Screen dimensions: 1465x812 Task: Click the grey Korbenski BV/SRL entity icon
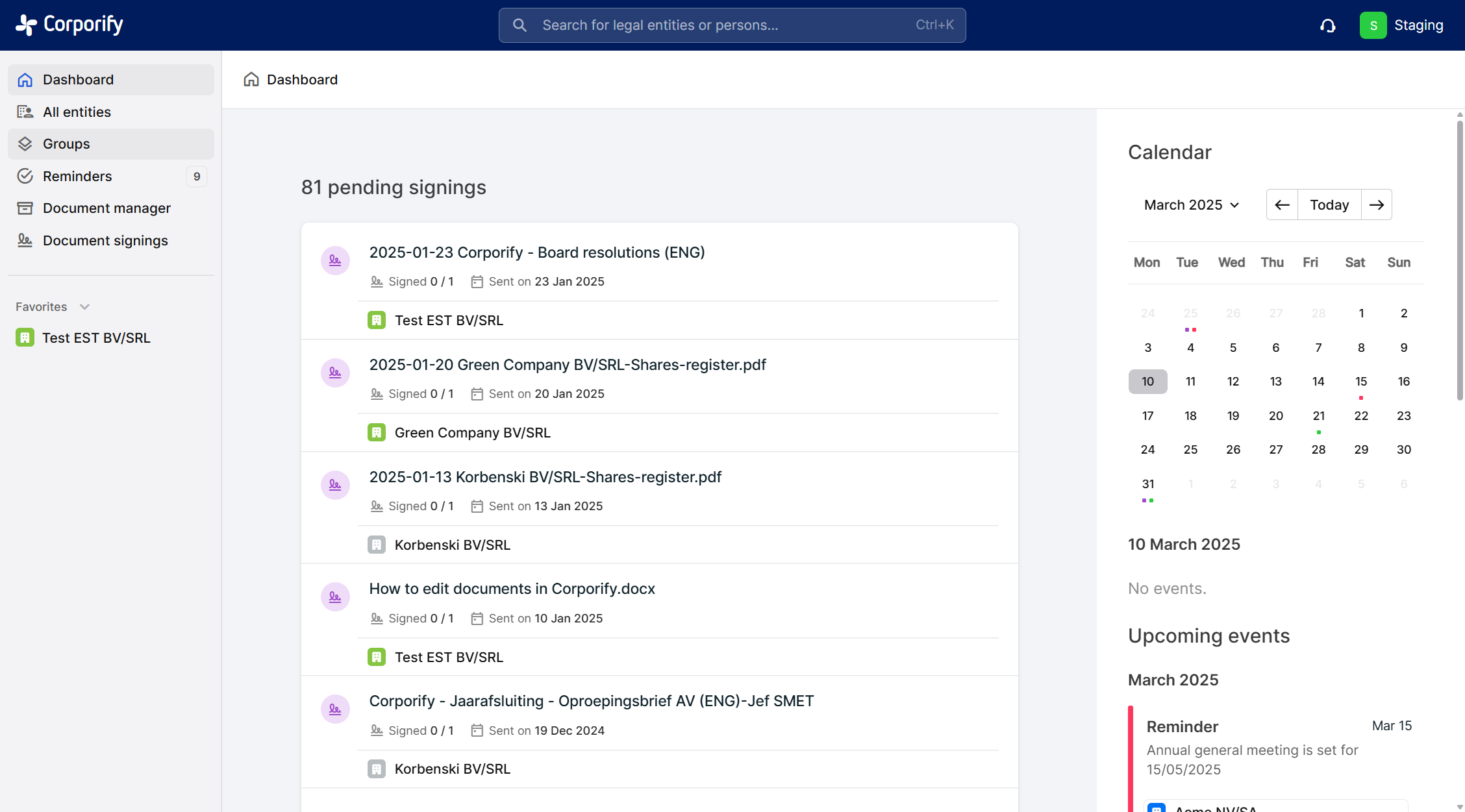pyautogui.click(x=377, y=545)
